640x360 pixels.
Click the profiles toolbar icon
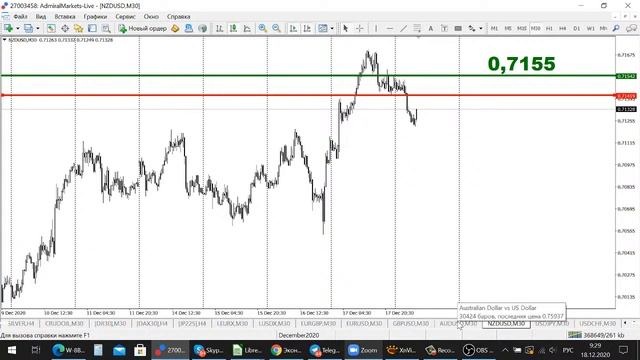[28, 28]
